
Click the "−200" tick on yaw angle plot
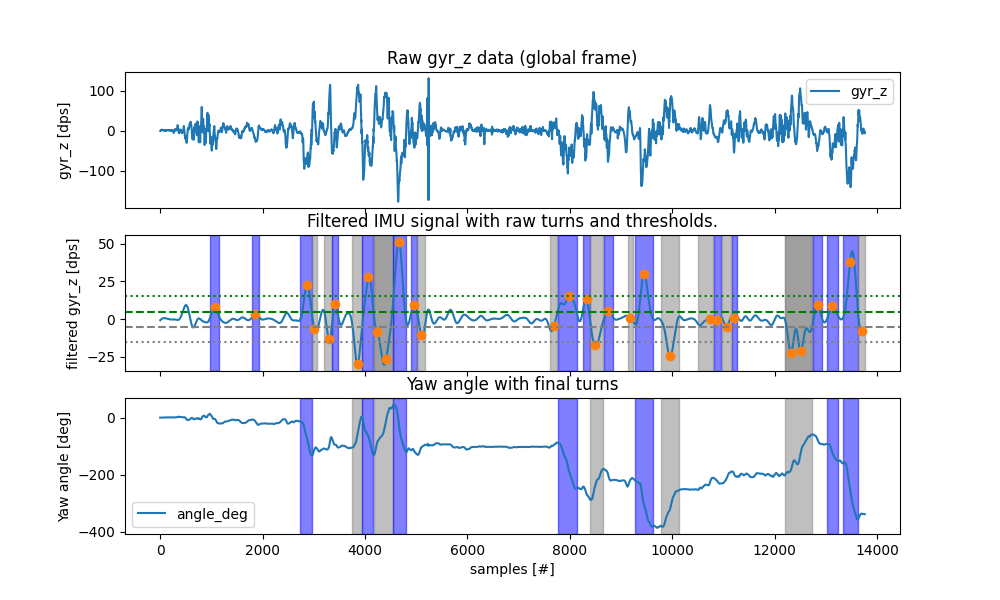(x=99, y=476)
